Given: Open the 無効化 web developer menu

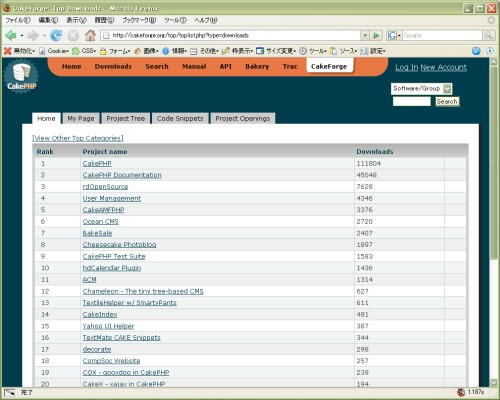Looking at the screenshot, I should tap(20, 51).
